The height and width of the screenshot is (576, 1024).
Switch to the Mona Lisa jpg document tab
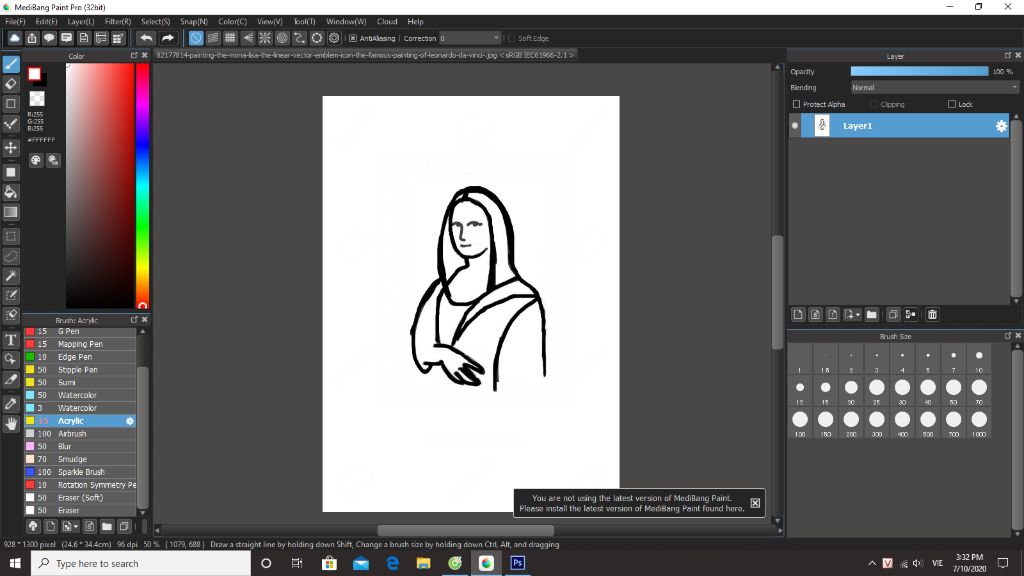click(x=365, y=56)
